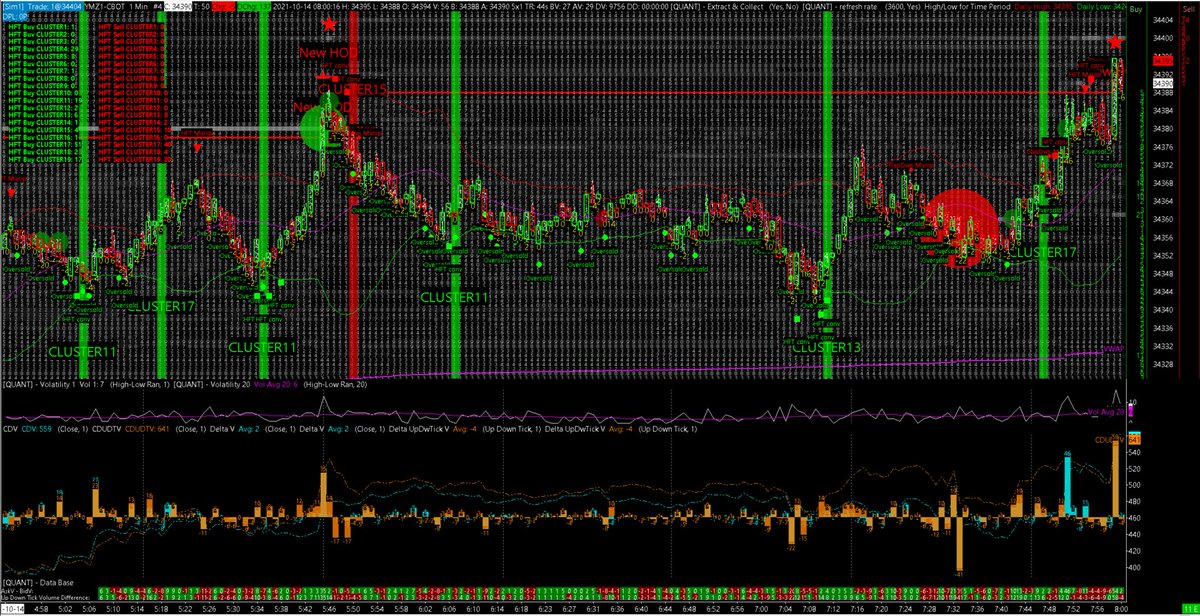Click the red star above New HOD
The image size is (1200, 616).
point(329,24)
